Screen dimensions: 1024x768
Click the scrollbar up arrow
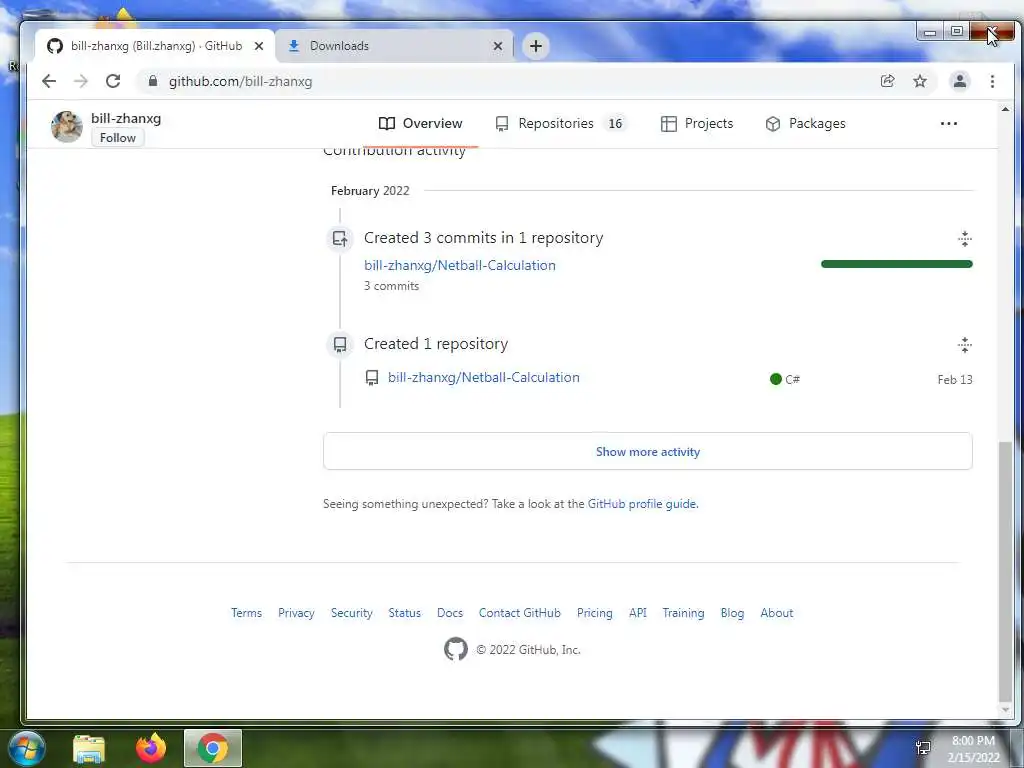tap(1005, 109)
